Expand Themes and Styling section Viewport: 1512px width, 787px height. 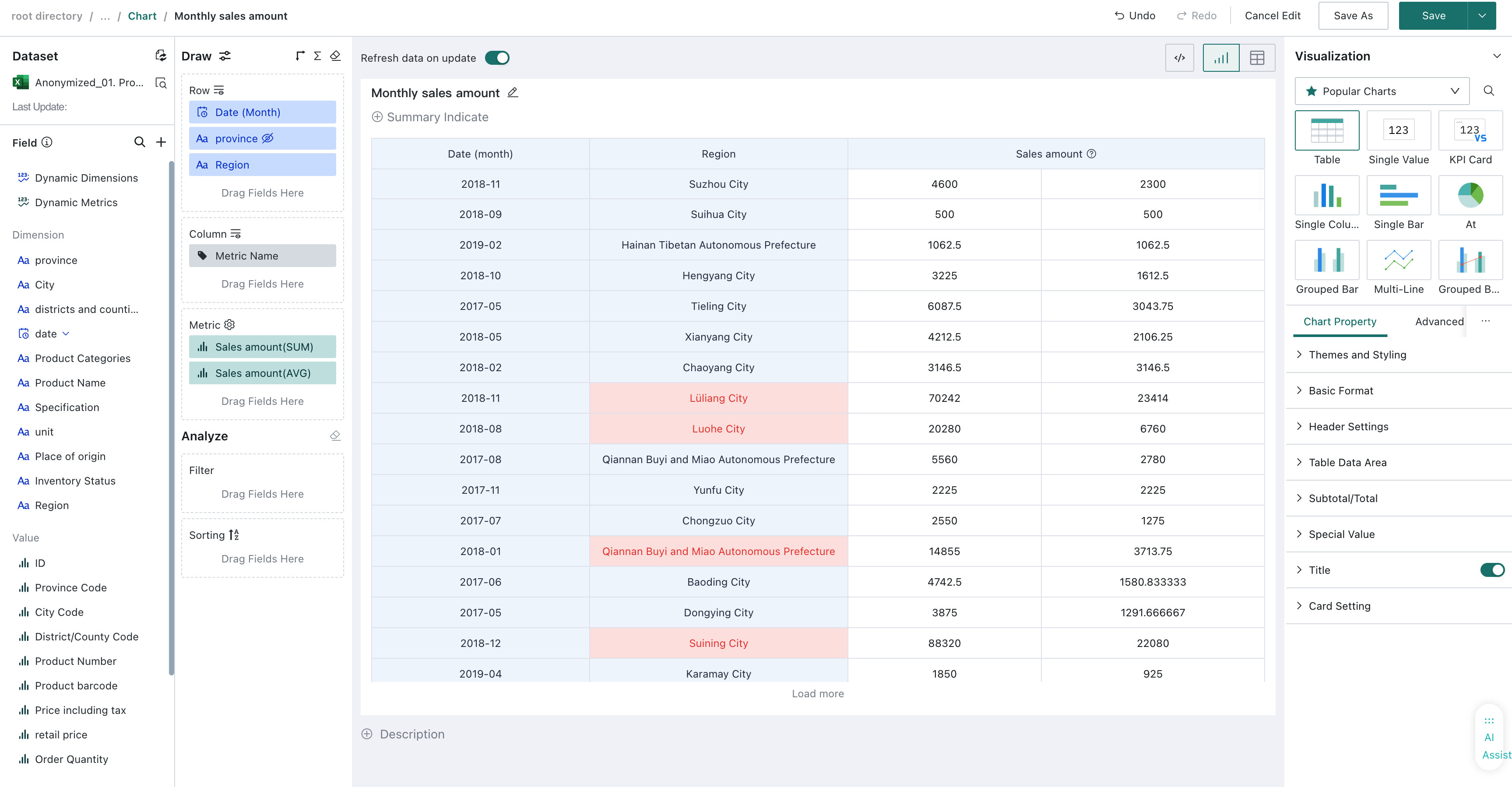click(1357, 355)
